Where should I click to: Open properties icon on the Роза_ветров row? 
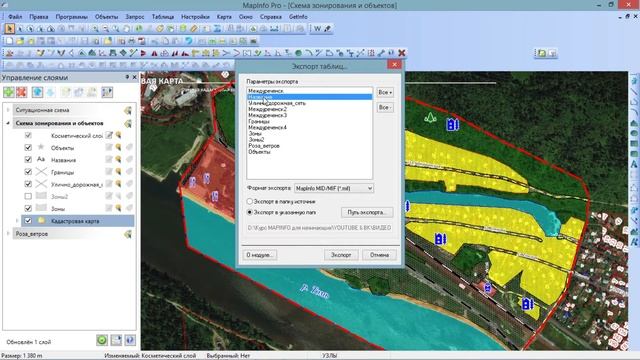coord(128,234)
